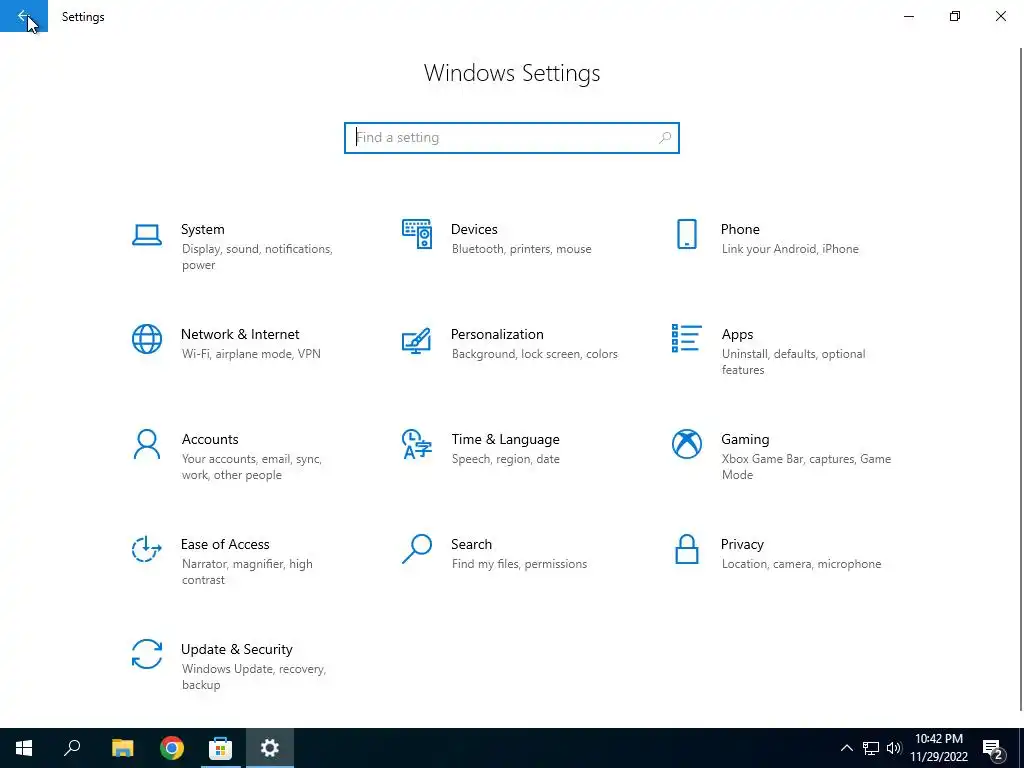Click 'Location, camera, microphone' text
This screenshot has width=1024, height=768.
pyautogui.click(x=801, y=564)
